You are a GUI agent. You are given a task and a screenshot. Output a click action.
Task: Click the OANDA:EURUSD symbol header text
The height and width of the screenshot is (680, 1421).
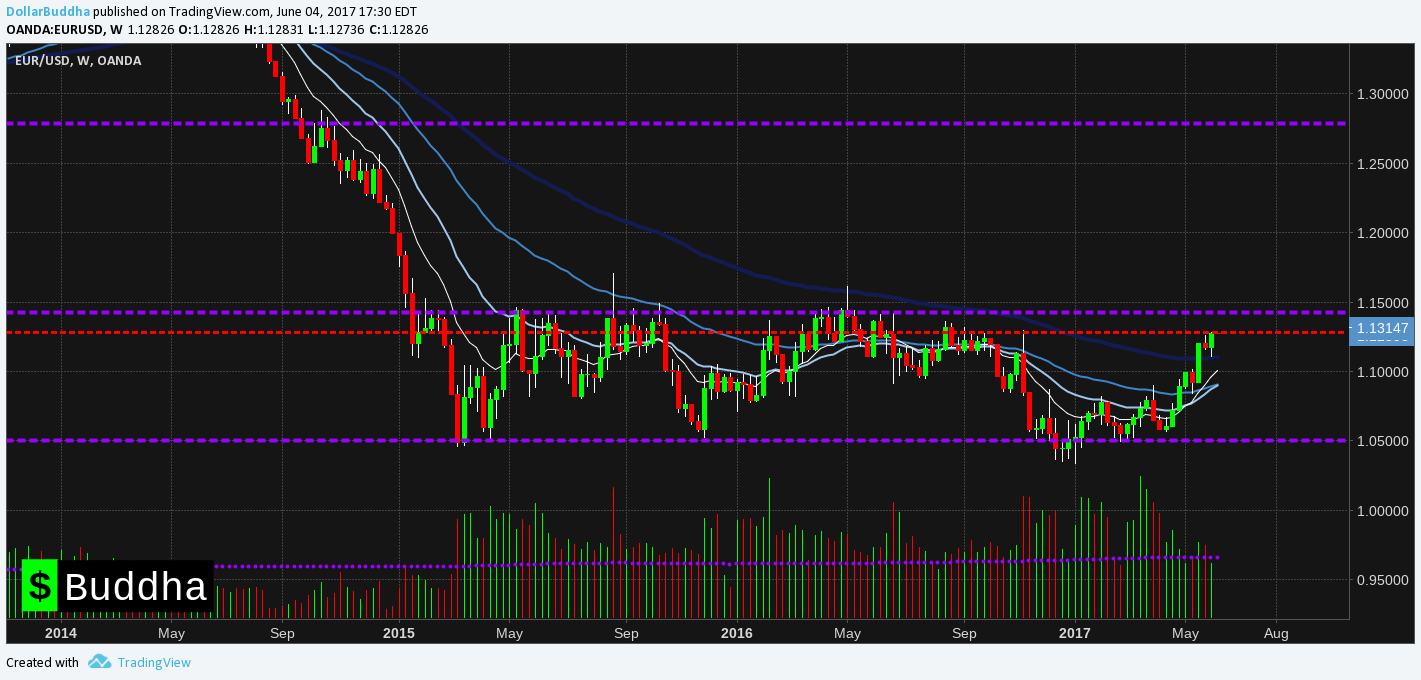(x=56, y=29)
